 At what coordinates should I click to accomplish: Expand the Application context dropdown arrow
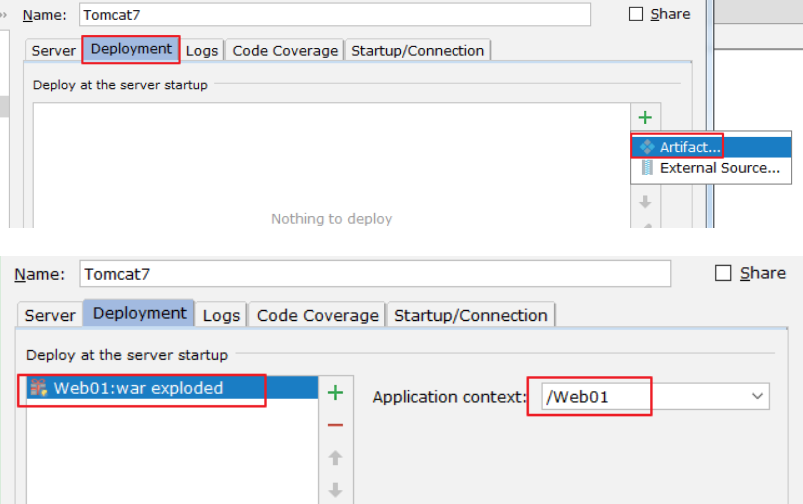[x=757, y=396]
